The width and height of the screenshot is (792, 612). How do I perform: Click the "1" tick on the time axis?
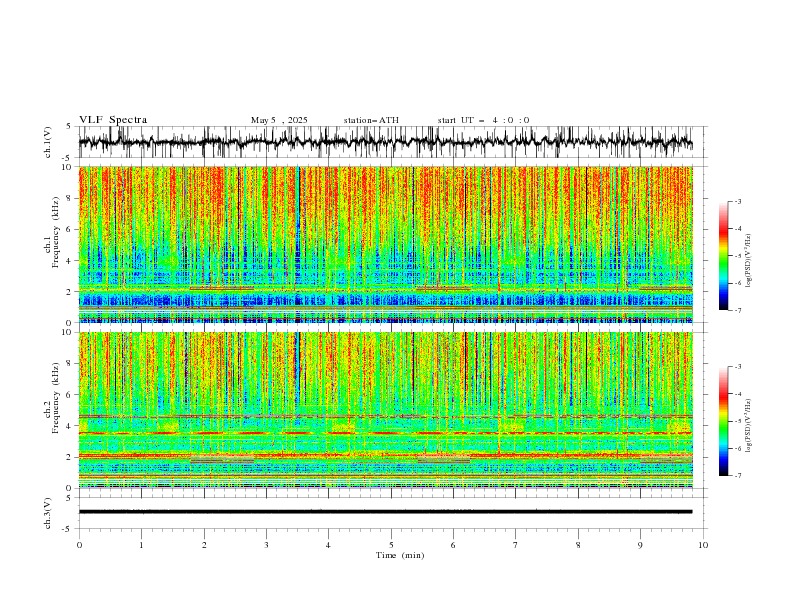tap(141, 545)
